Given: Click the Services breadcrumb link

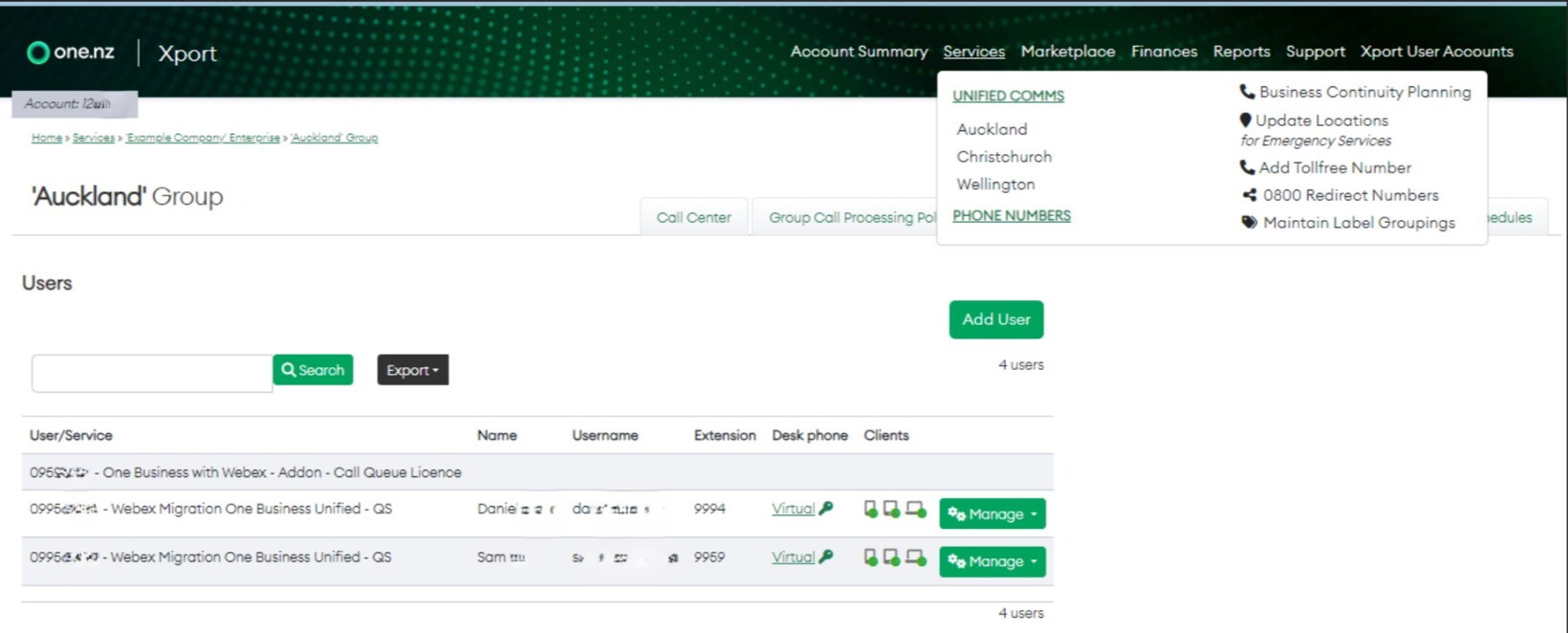Looking at the screenshot, I should coord(94,138).
